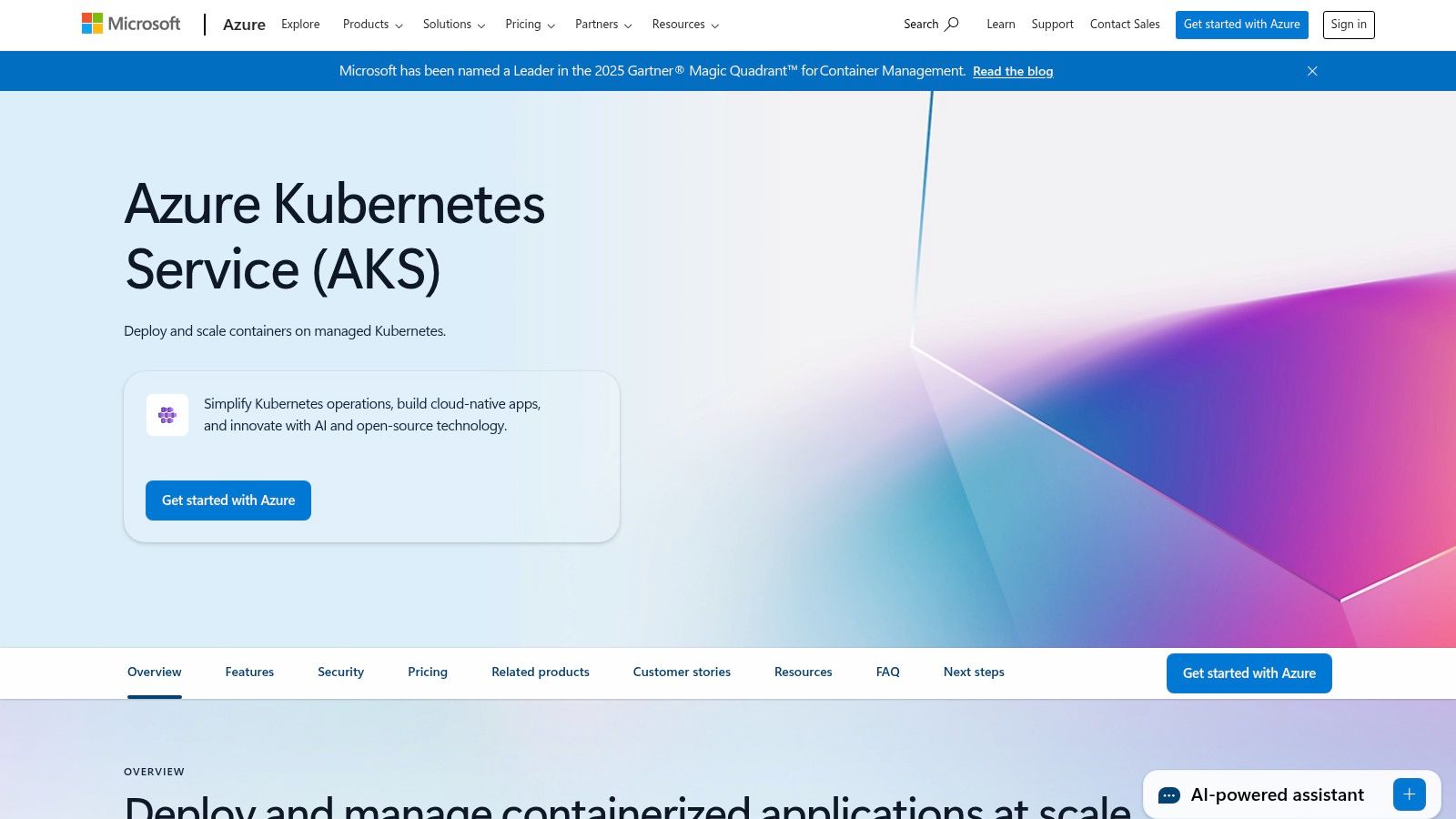Click the AKS Kubernetes icon in the card

(x=167, y=414)
